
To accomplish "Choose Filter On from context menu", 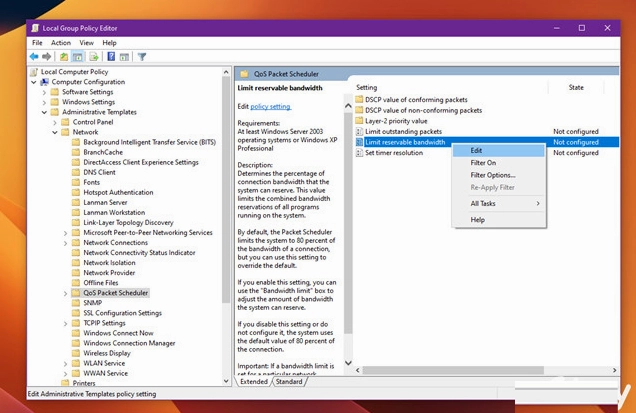I will [x=498, y=163].
